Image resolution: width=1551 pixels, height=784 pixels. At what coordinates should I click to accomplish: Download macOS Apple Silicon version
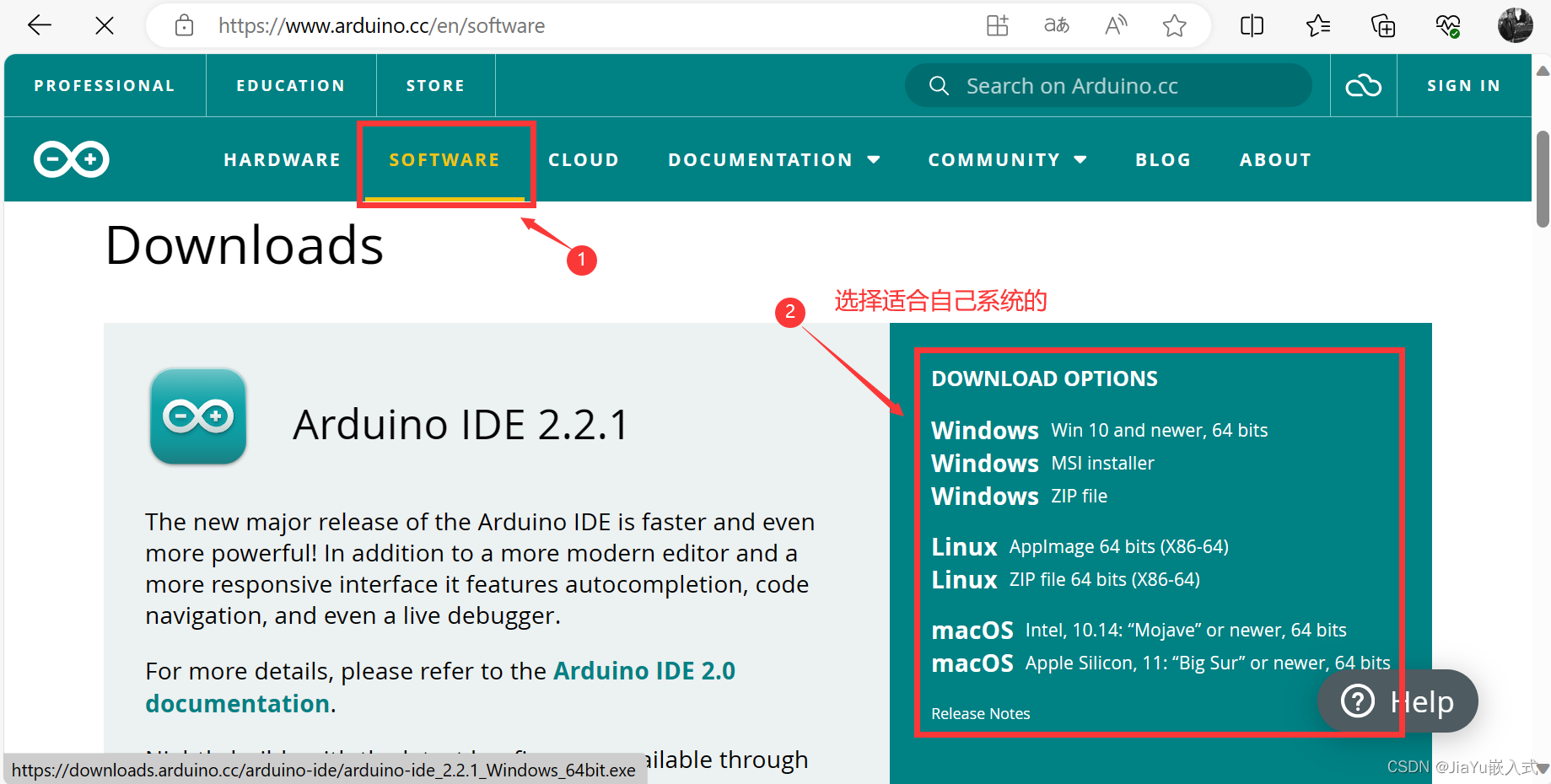point(1161,663)
